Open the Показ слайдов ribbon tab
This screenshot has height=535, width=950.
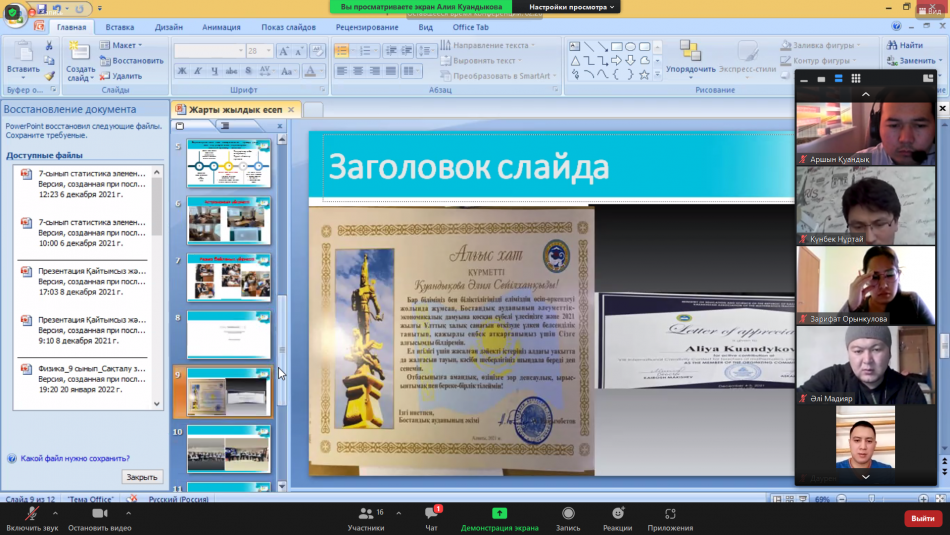288,27
